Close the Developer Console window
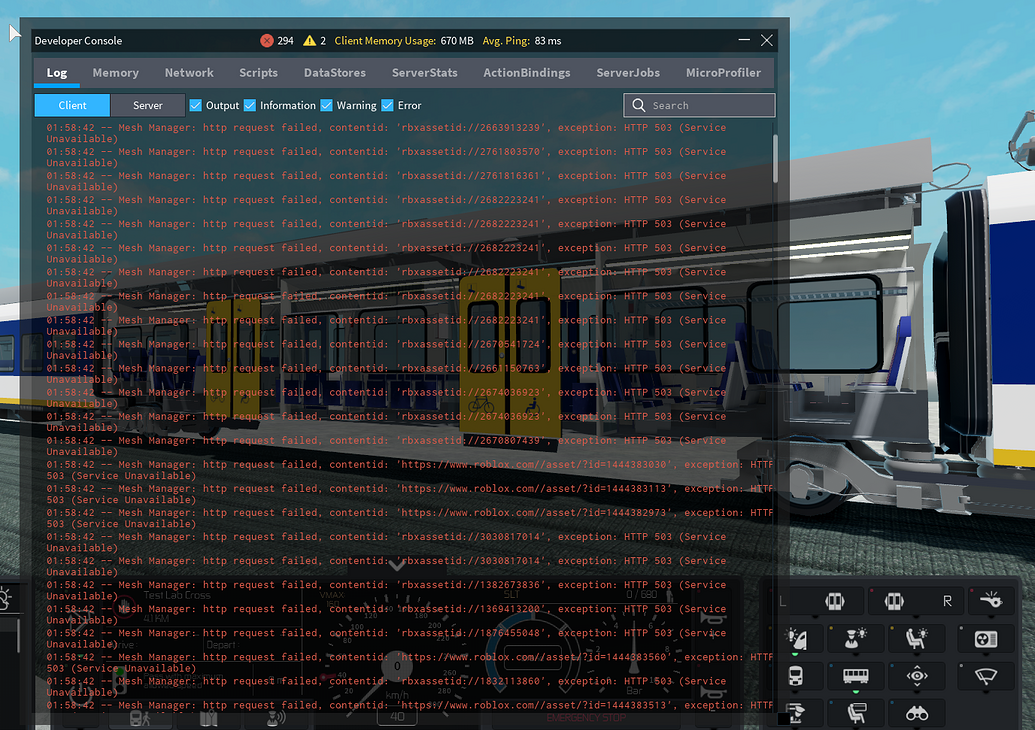 (766, 40)
